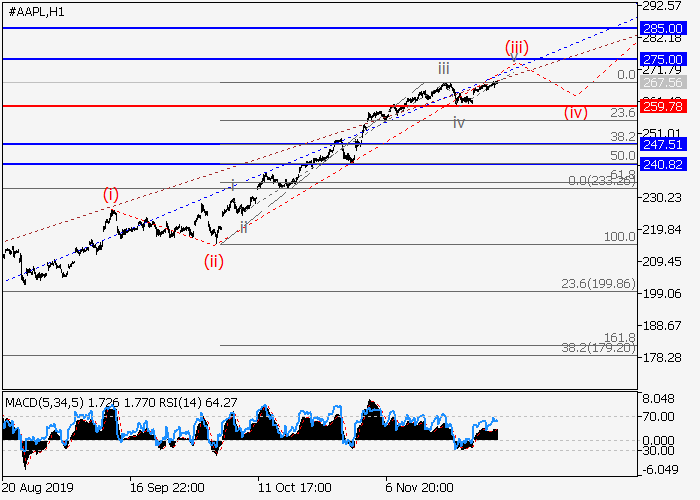Click the 240.82 blue price label
Image resolution: width=700 pixels, height=500 pixels.
pyautogui.click(x=663, y=164)
